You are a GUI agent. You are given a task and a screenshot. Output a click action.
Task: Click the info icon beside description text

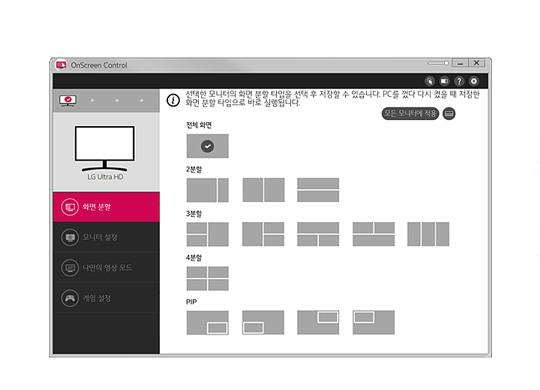173,100
